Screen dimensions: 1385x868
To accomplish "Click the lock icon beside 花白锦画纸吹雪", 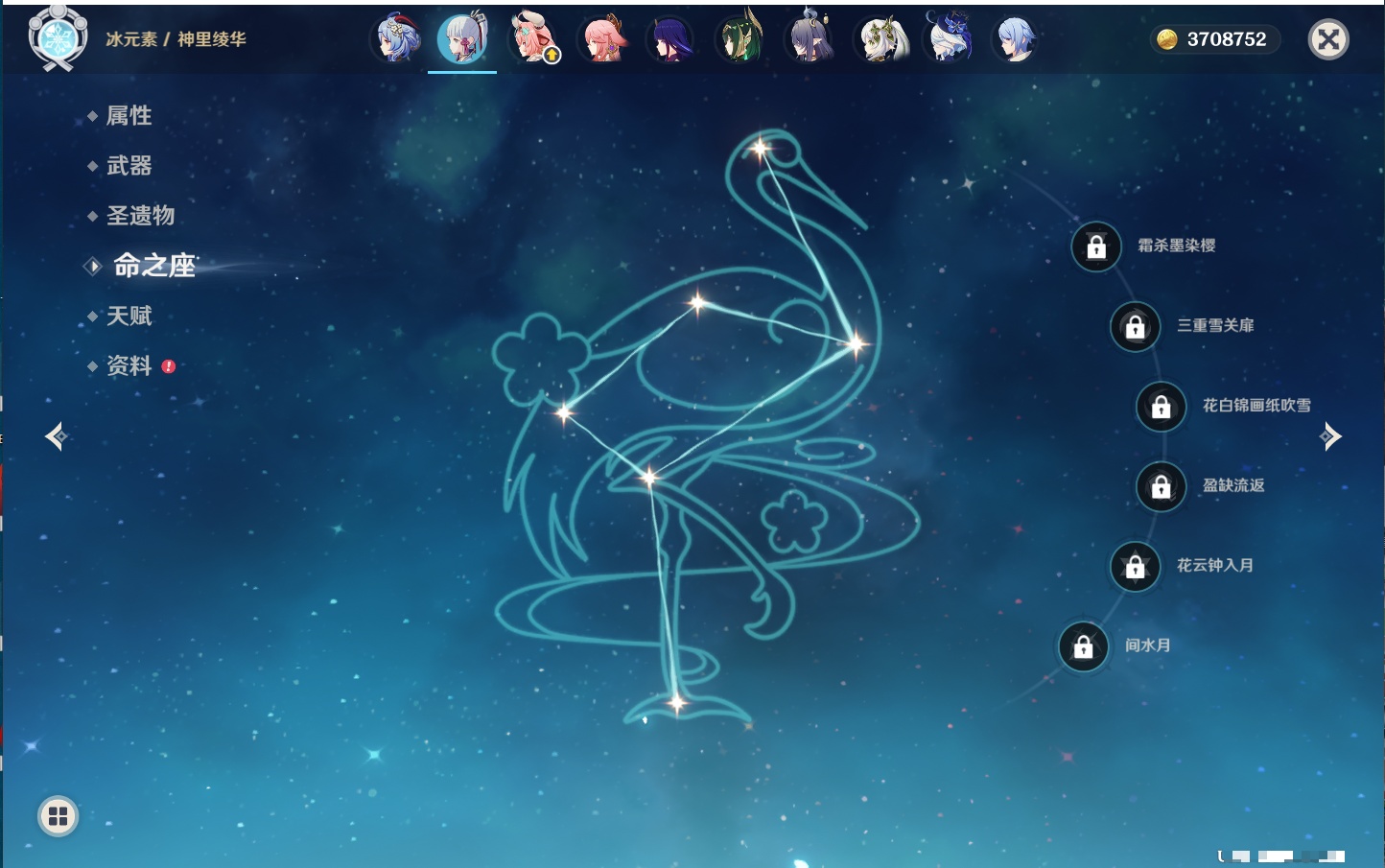I will 1161,407.
